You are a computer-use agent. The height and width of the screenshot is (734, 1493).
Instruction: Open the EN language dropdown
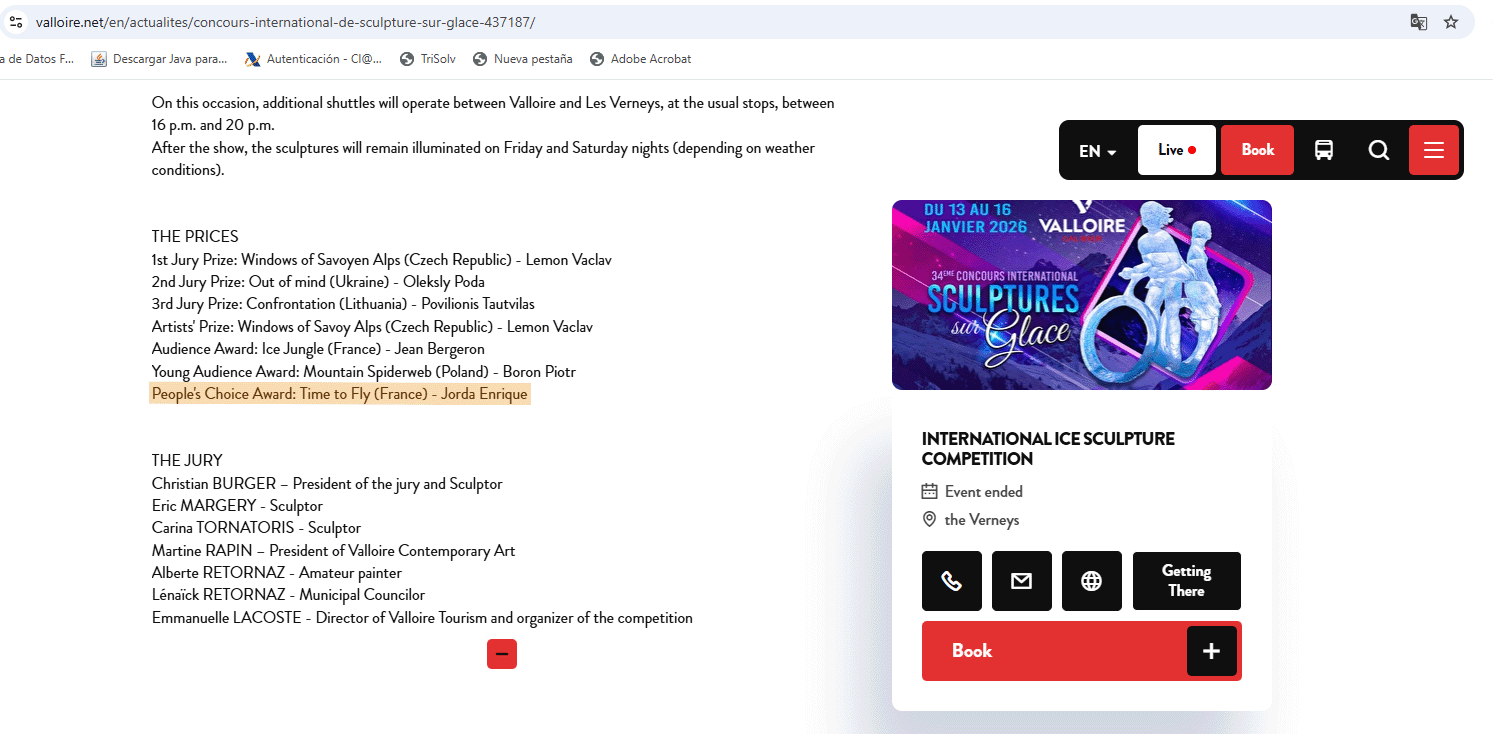(1097, 151)
